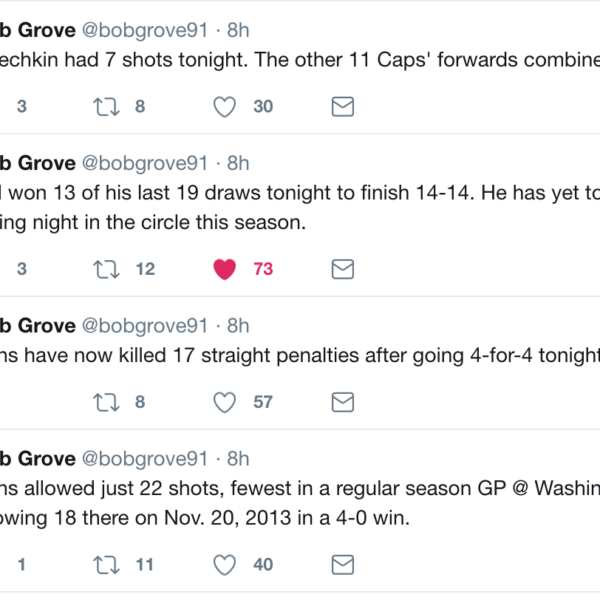
Task: Click the 73 likes count
Action: [x=263, y=269]
